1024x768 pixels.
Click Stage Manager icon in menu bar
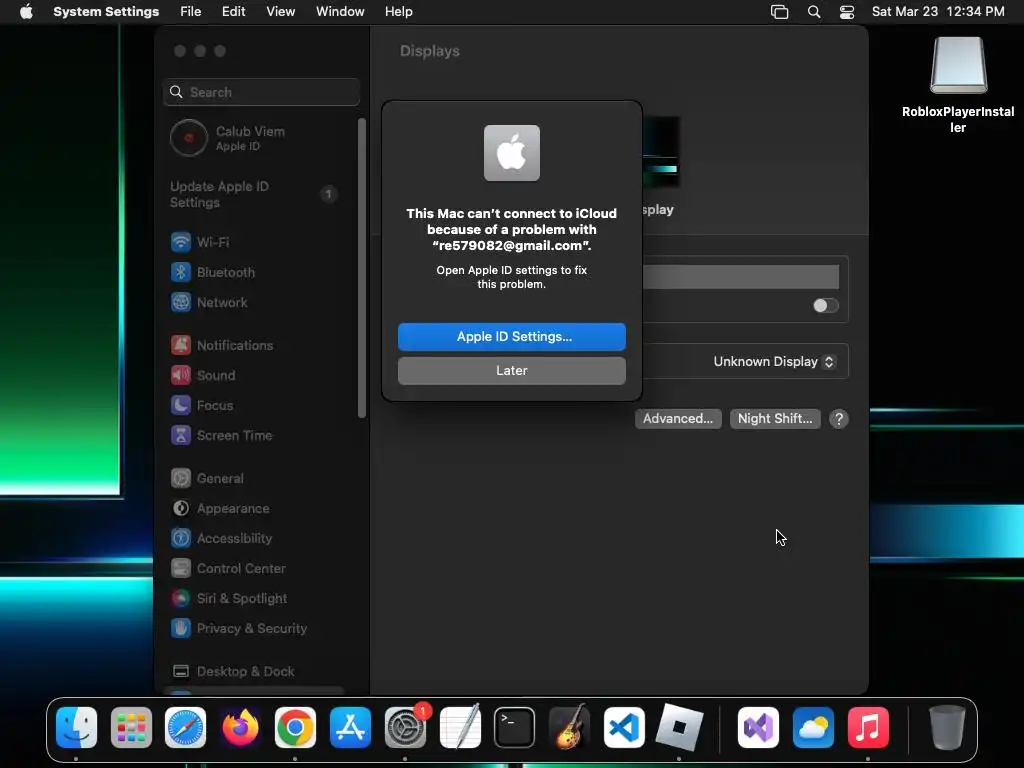779,12
